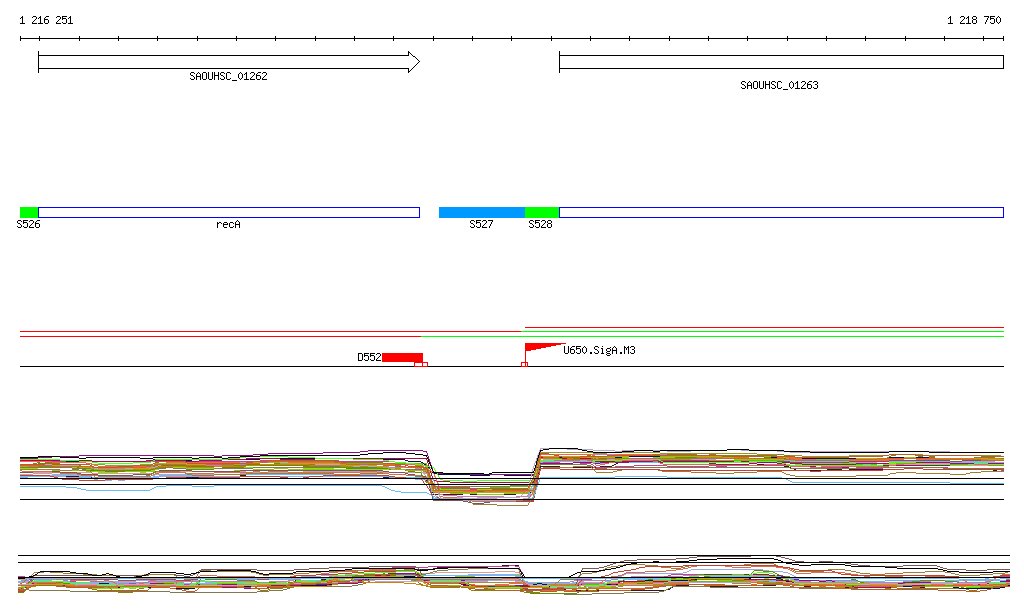Image resolution: width=1024 pixels, height=611 pixels.
Task: Select the blue S527 segment
Action: pos(482,212)
